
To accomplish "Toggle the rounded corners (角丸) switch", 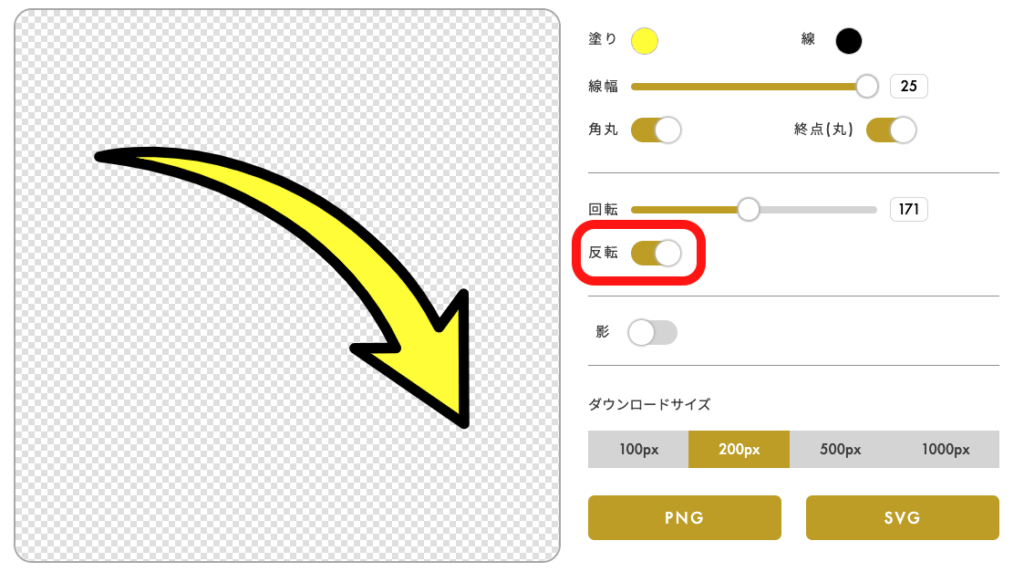I will click(x=655, y=130).
